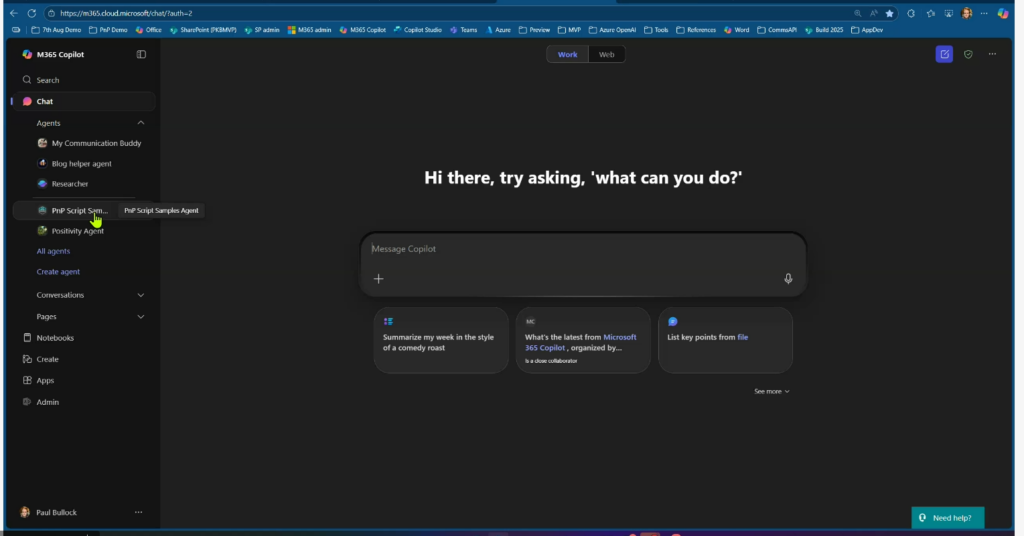Open the Build 2025 bookmark

(x=824, y=30)
